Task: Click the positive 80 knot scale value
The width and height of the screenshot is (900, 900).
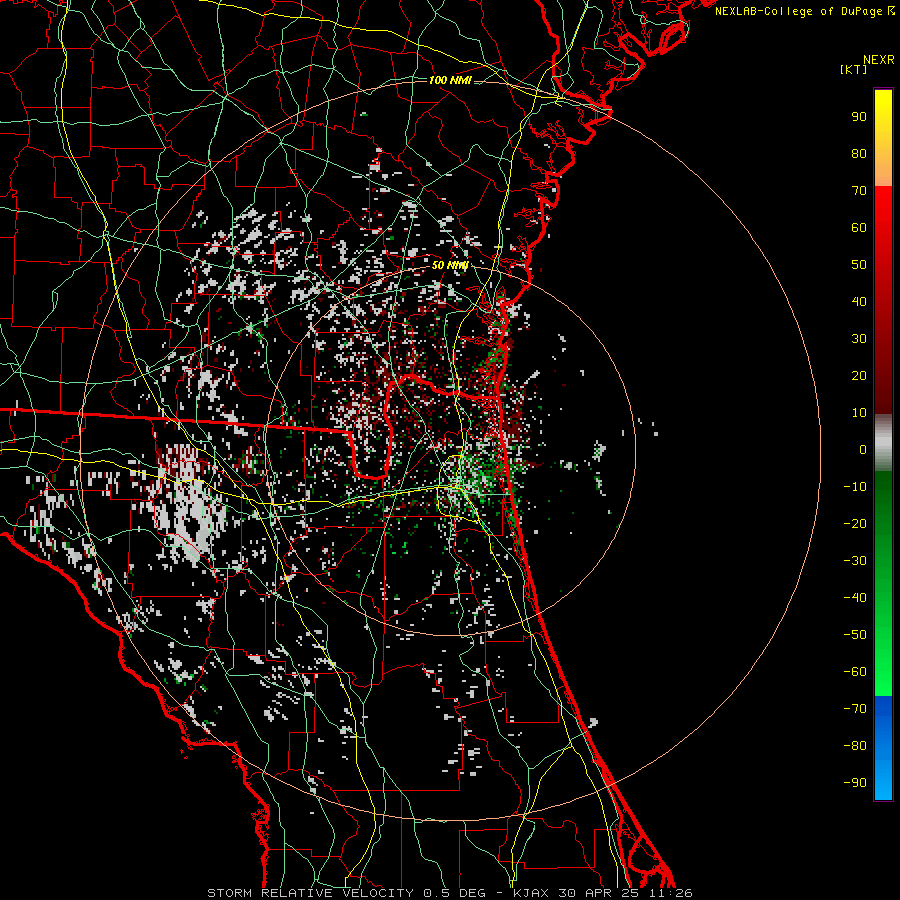Action: [x=859, y=154]
